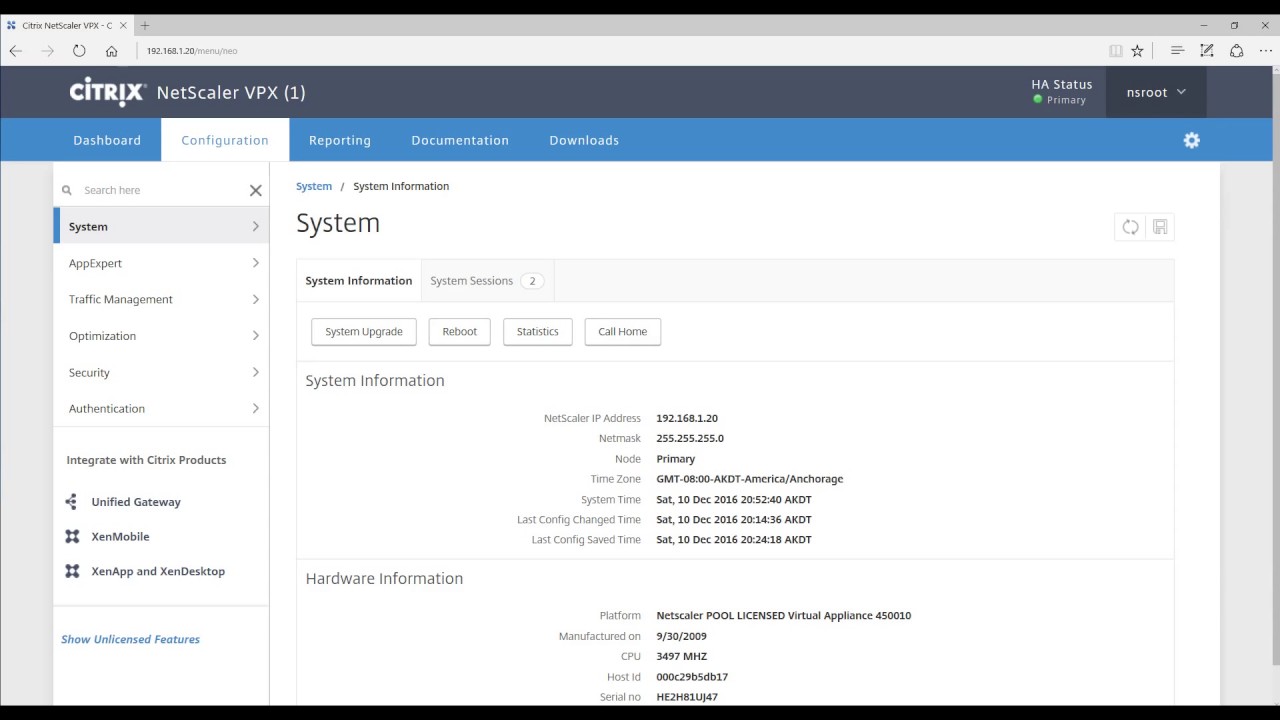Go to the Downloads tab
The width and height of the screenshot is (1280, 720).
click(584, 140)
